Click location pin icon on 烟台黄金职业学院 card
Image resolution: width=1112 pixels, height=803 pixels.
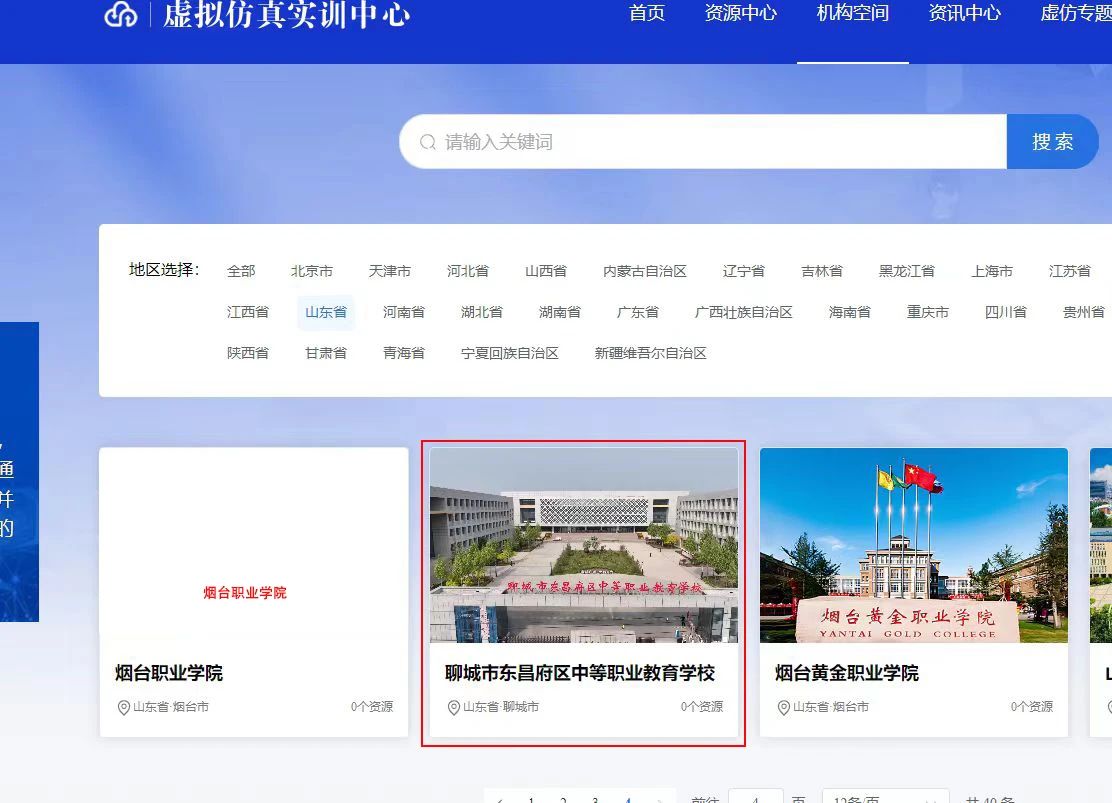784,707
